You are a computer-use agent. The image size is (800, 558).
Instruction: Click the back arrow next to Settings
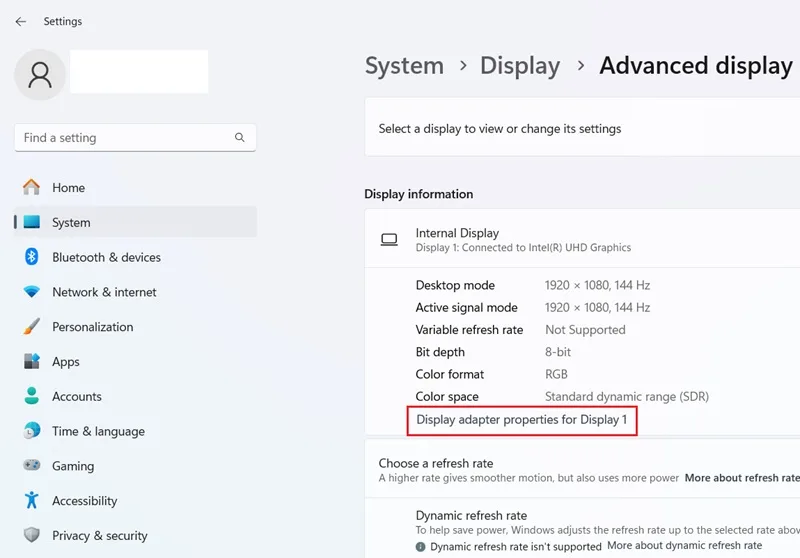[20, 21]
